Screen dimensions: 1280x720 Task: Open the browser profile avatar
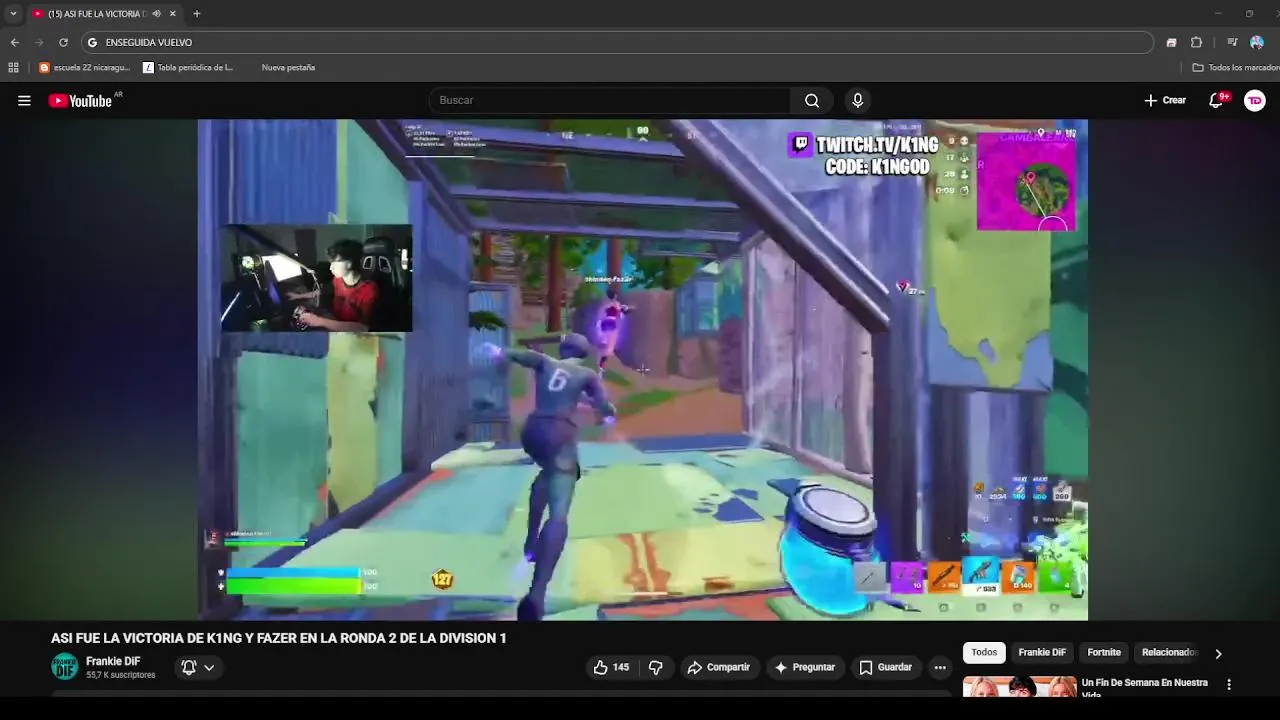click(x=1257, y=42)
